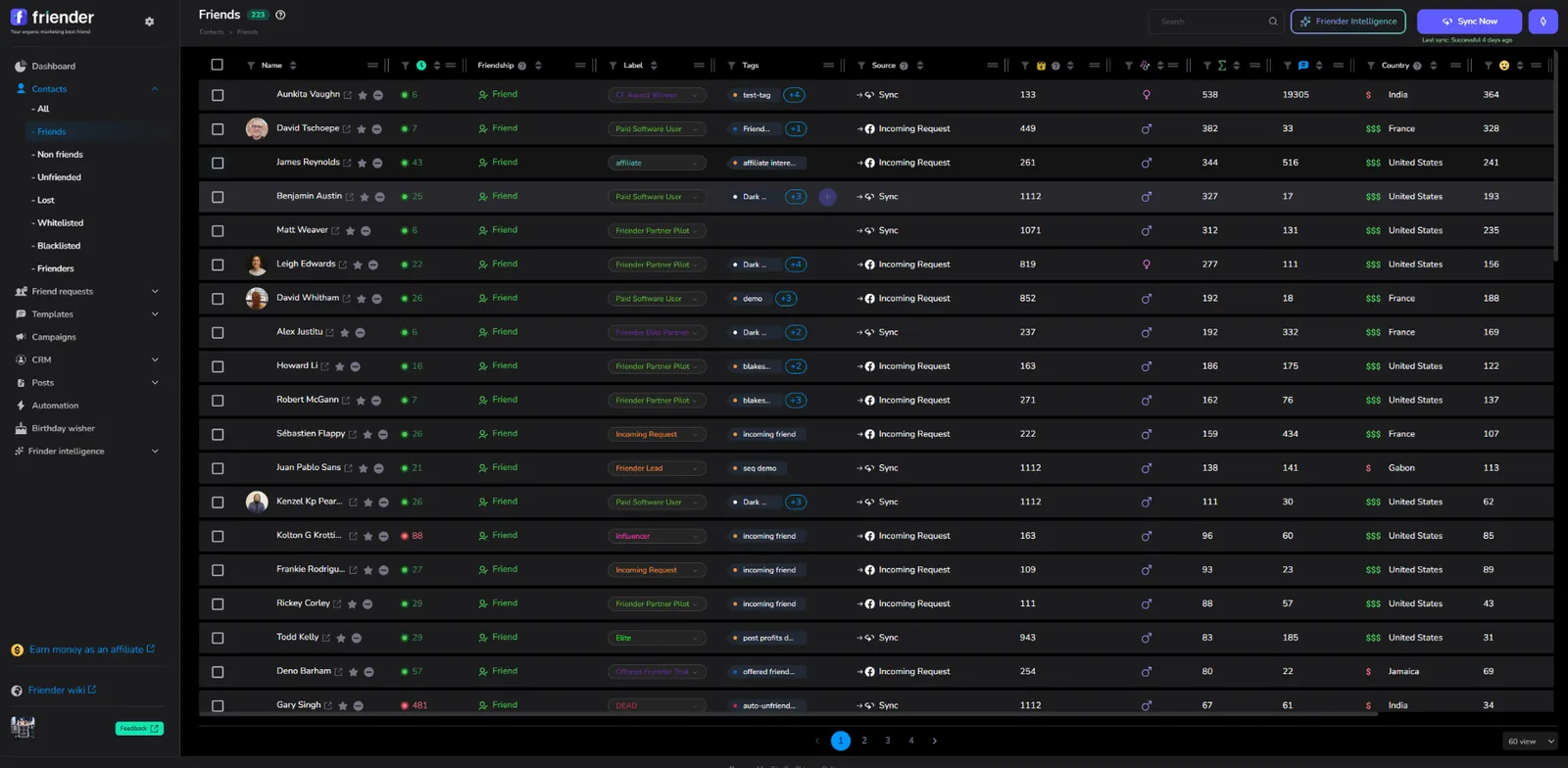The height and width of the screenshot is (768, 1568).
Task: Open the 60 view page size dropdown
Action: 1530,742
